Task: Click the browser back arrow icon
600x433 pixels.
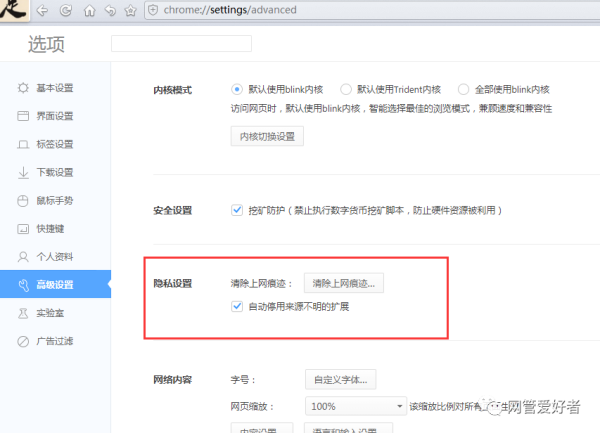Action: (44, 11)
